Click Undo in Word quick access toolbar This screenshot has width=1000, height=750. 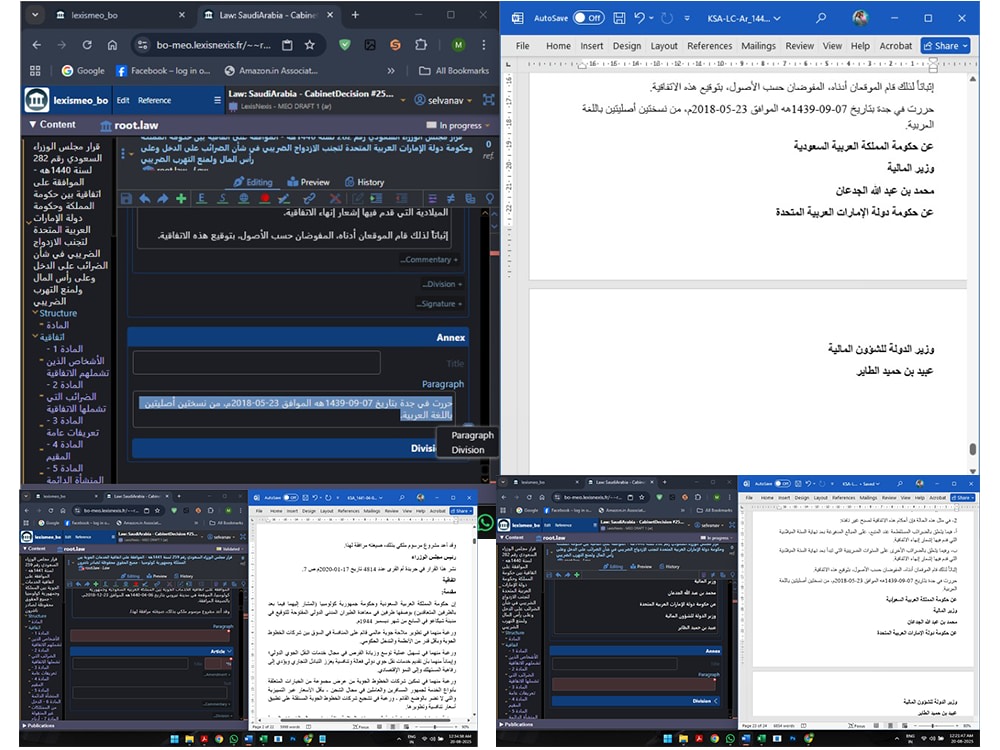(x=639, y=18)
